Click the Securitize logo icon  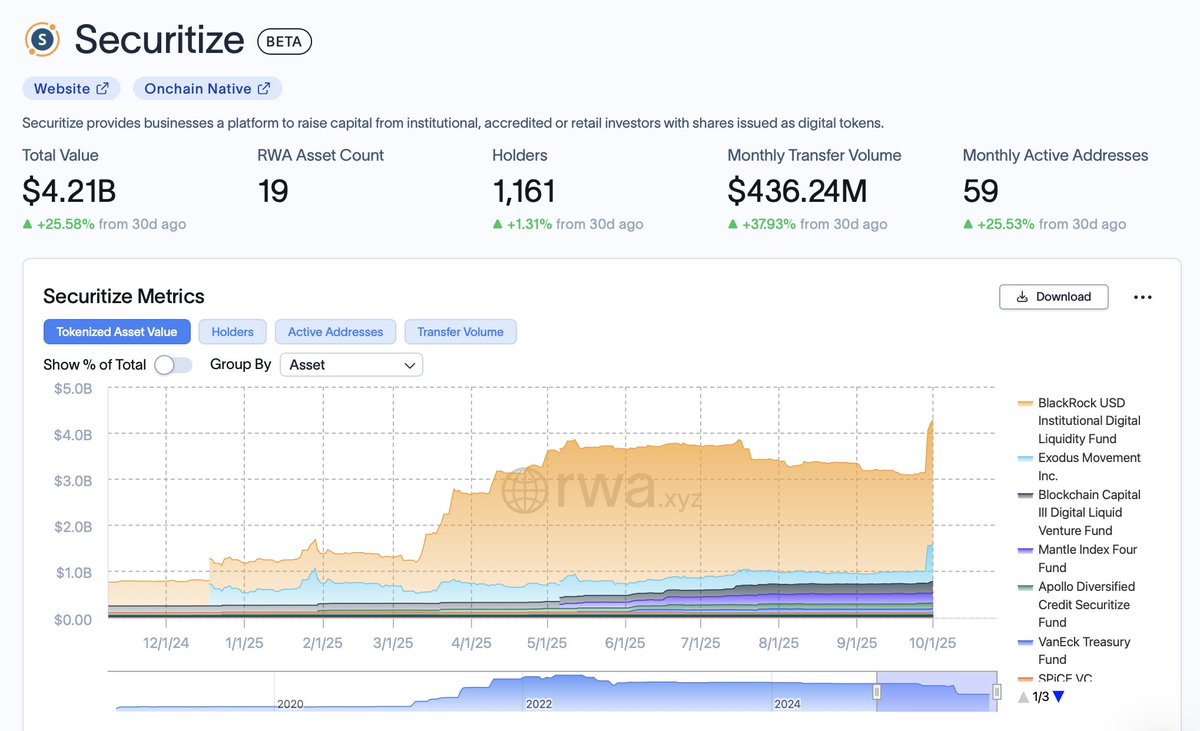coord(40,38)
